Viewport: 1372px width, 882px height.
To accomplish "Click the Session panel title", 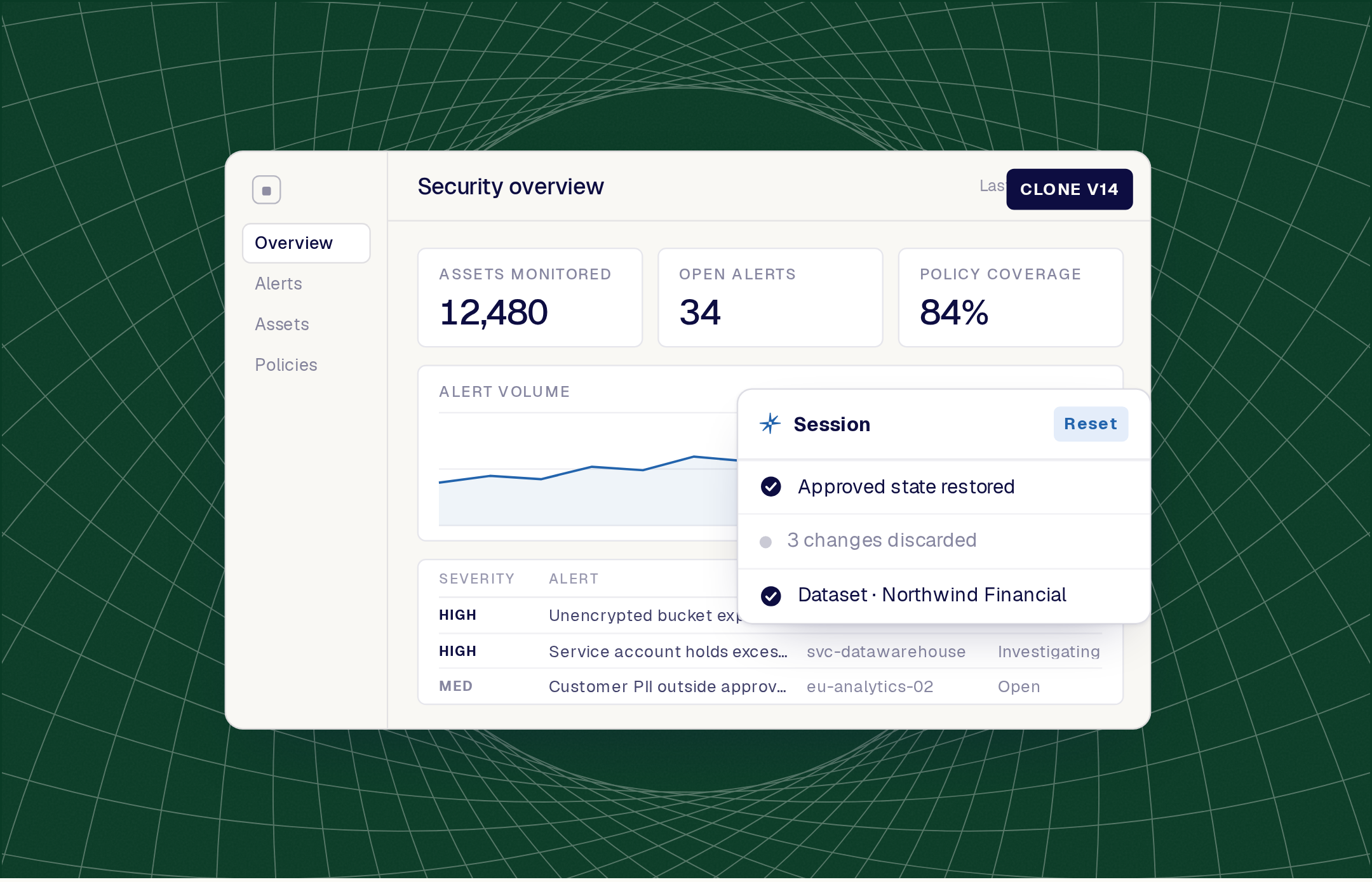I will (x=831, y=424).
